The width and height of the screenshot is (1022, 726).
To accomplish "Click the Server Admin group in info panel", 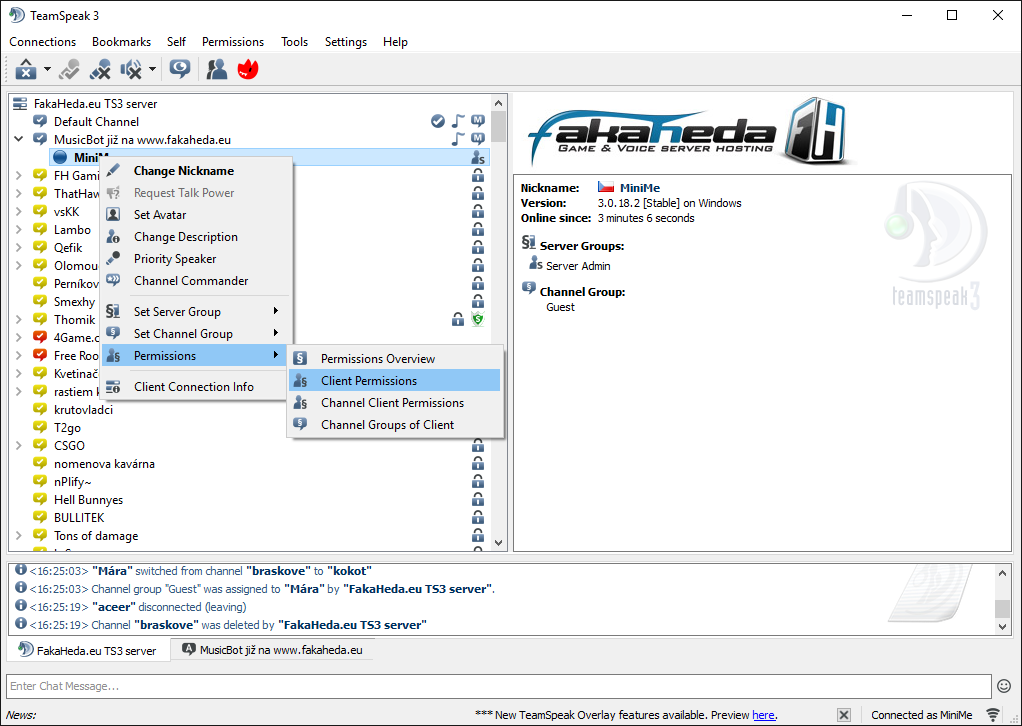I will coord(577,266).
